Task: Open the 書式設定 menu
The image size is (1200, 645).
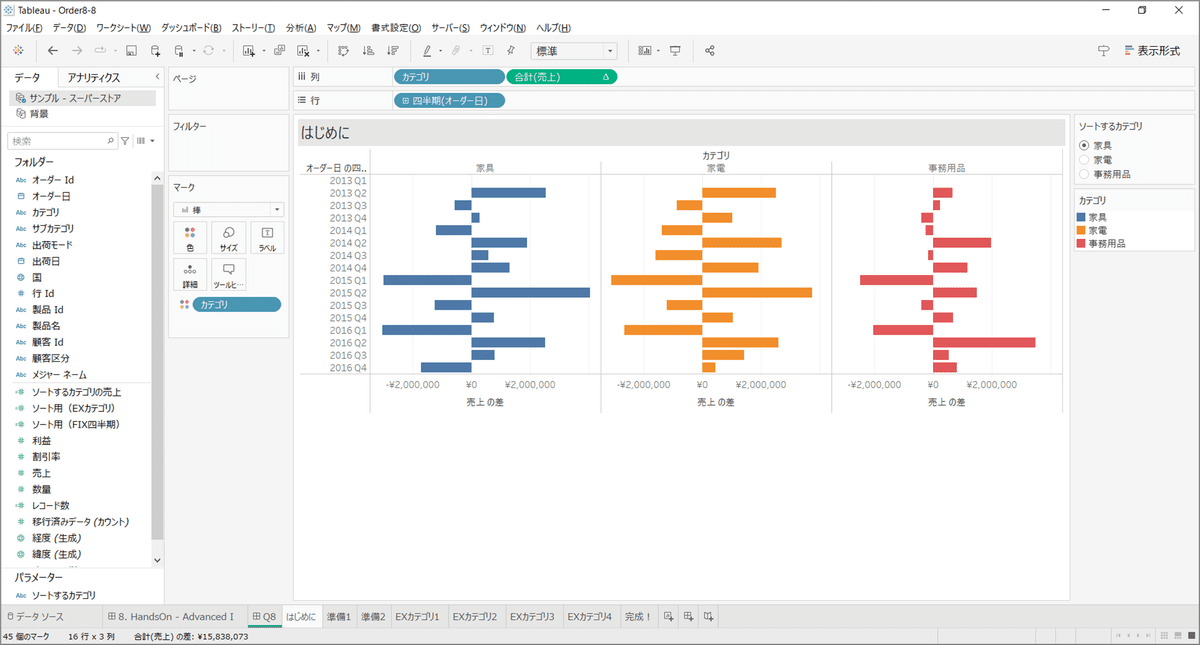Action: point(395,27)
